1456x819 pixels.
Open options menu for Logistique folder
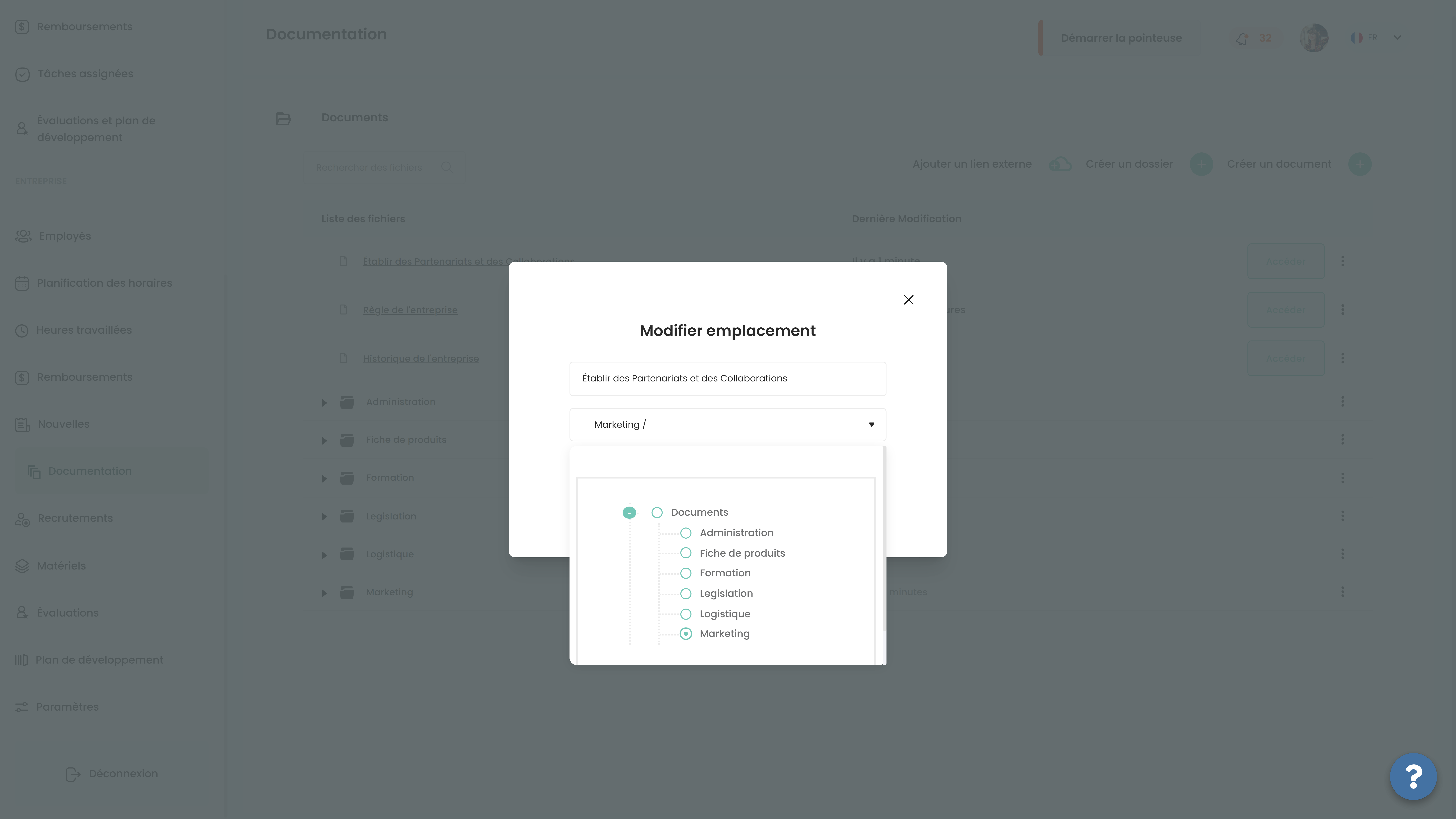[1342, 554]
